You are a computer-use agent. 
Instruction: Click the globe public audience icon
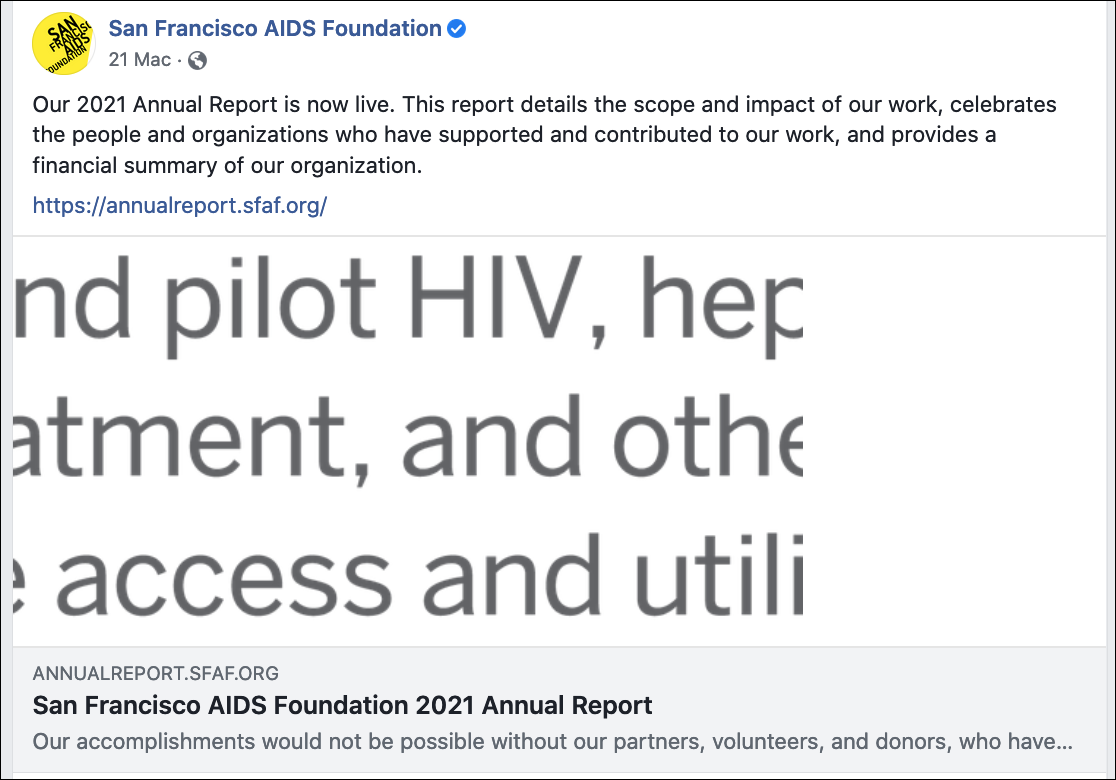(197, 60)
